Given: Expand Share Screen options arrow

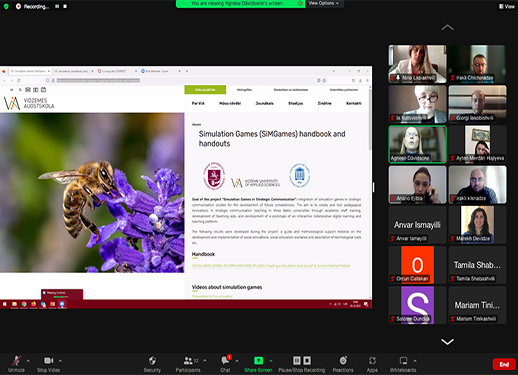Looking at the screenshot, I should point(271,361).
